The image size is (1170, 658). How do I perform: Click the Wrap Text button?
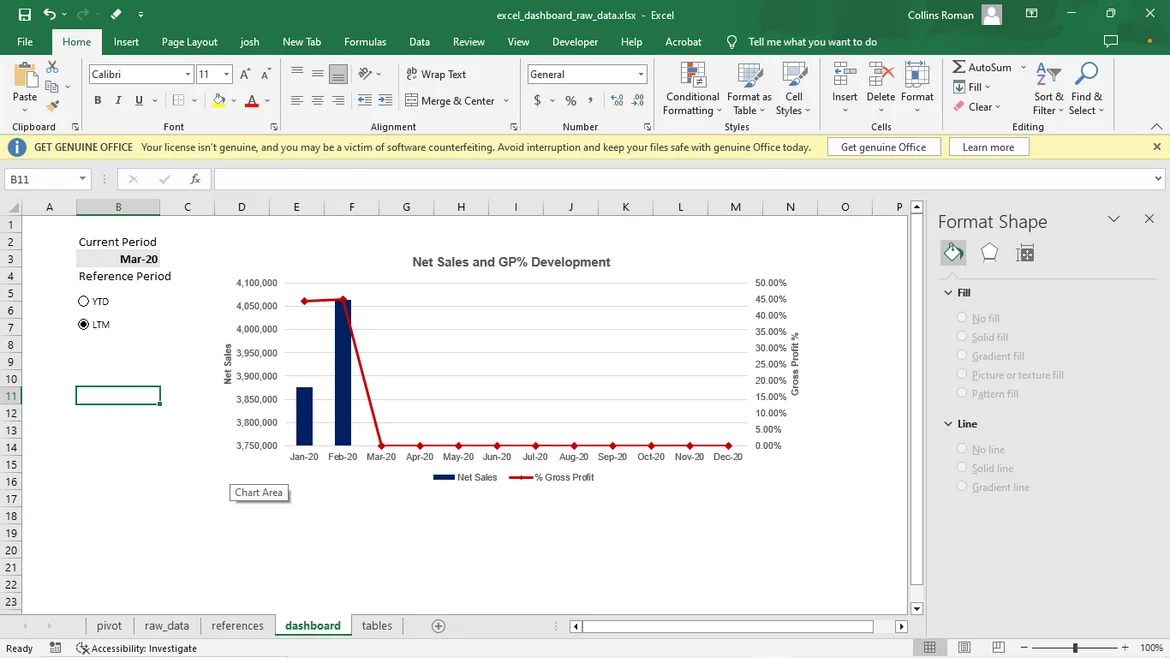(x=436, y=74)
